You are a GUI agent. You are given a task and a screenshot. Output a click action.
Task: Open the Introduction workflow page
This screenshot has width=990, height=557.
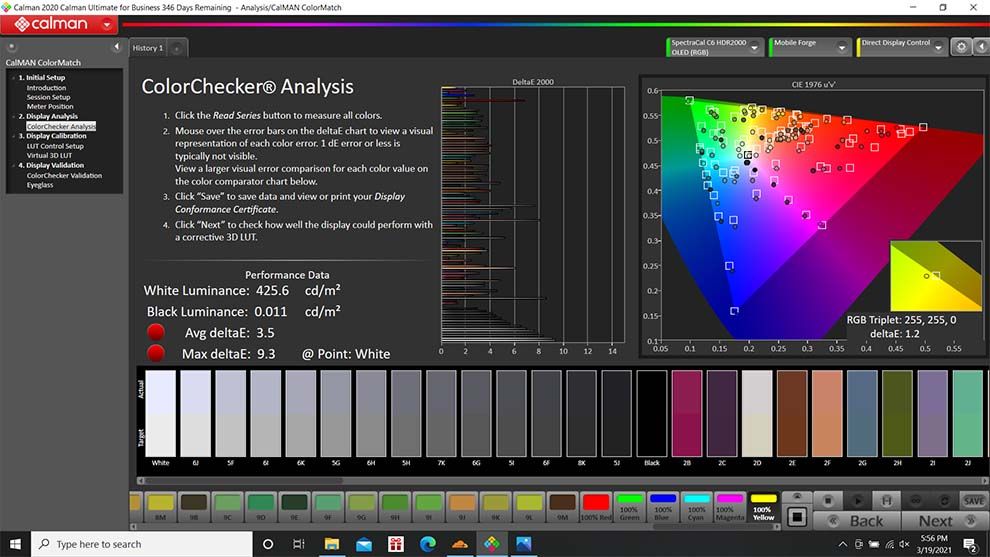coord(46,88)
